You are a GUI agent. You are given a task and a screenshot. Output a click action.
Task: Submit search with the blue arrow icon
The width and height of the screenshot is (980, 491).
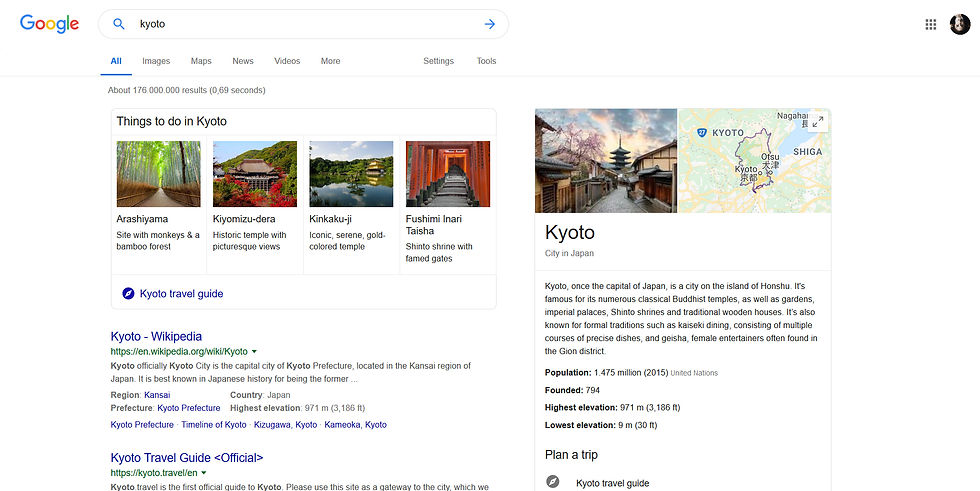tap(489, 24)
